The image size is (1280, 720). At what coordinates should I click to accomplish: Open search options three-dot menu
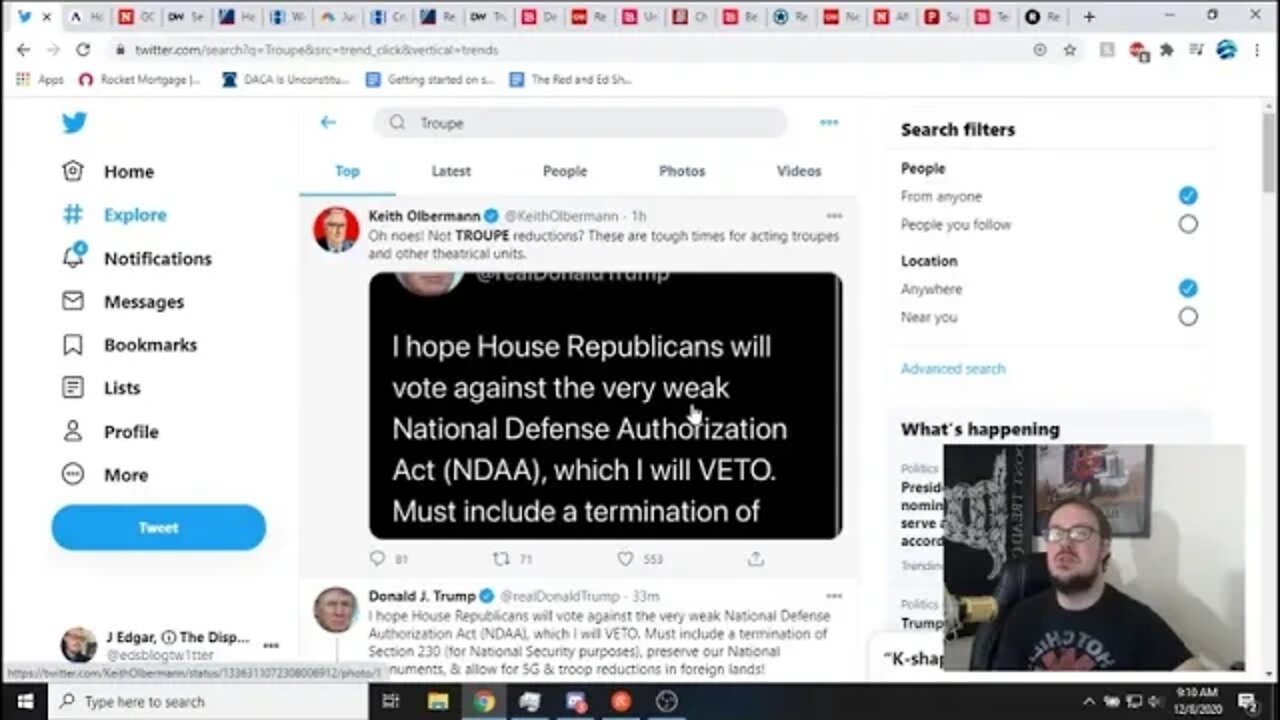[x=829, y=122]
